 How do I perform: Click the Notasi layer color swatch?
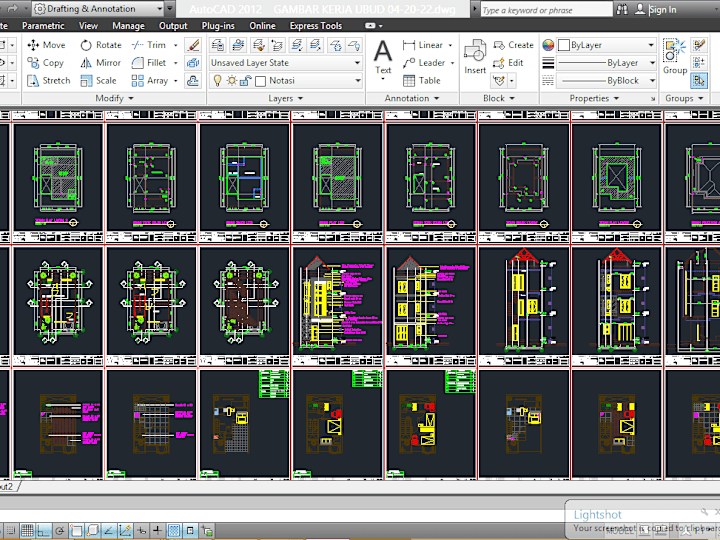260,81
